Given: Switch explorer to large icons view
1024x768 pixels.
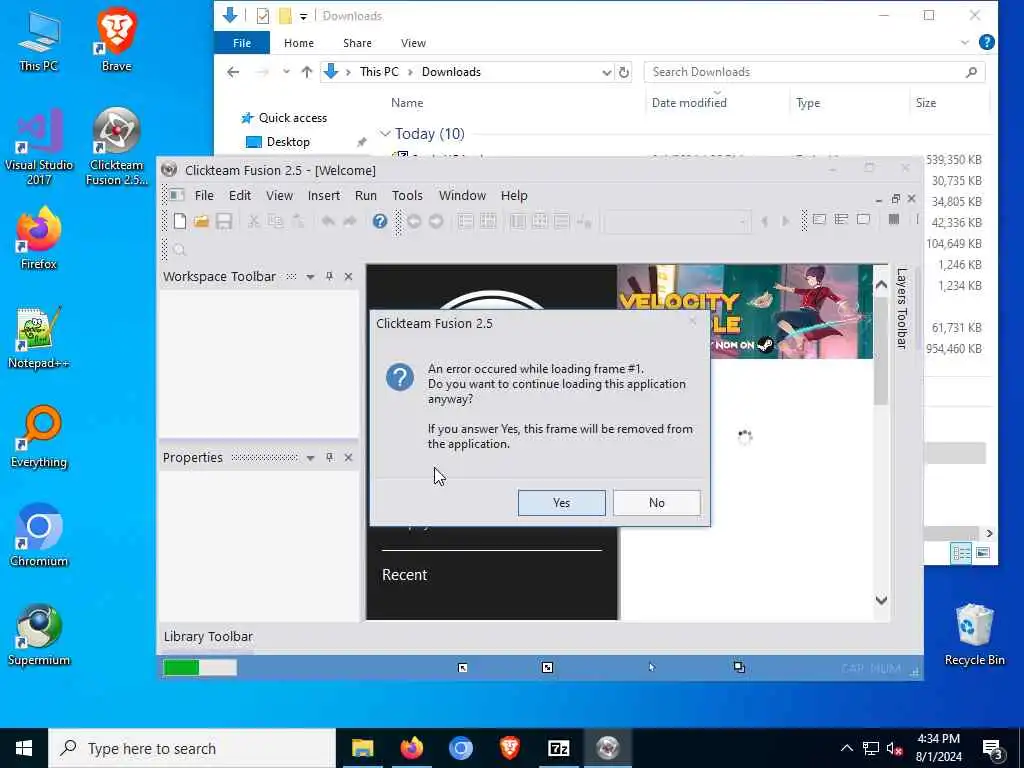Looking at the screenshot, I should [x=982, y=553].
